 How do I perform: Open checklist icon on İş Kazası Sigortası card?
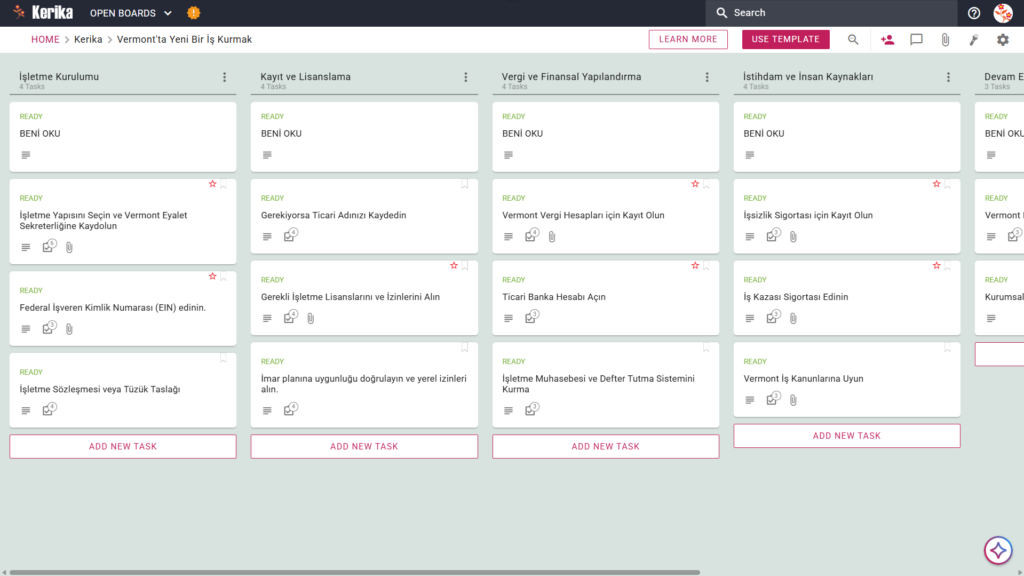pyautogui.click(x=773, y=317)
